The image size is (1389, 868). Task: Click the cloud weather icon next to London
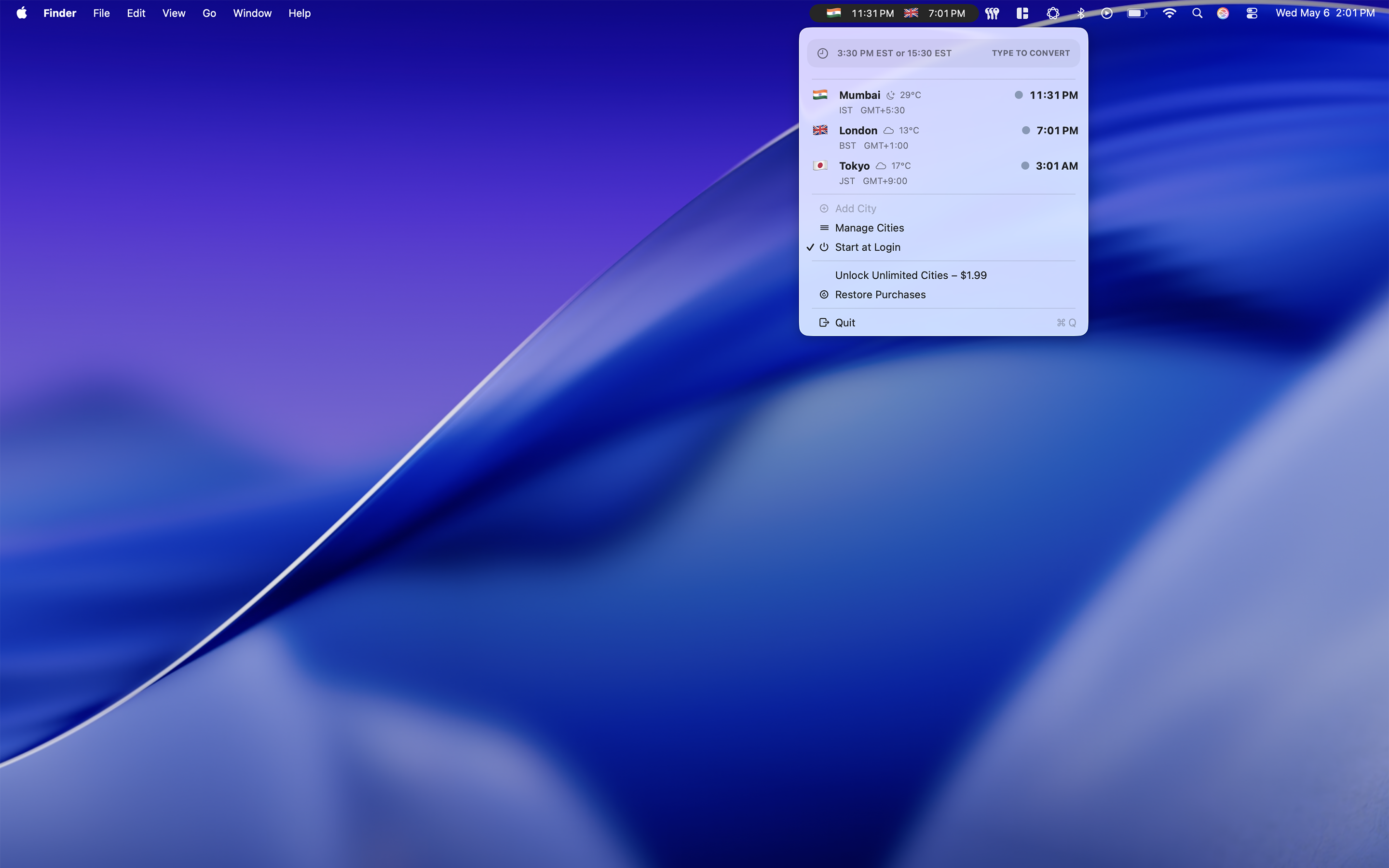pos(888,130)
